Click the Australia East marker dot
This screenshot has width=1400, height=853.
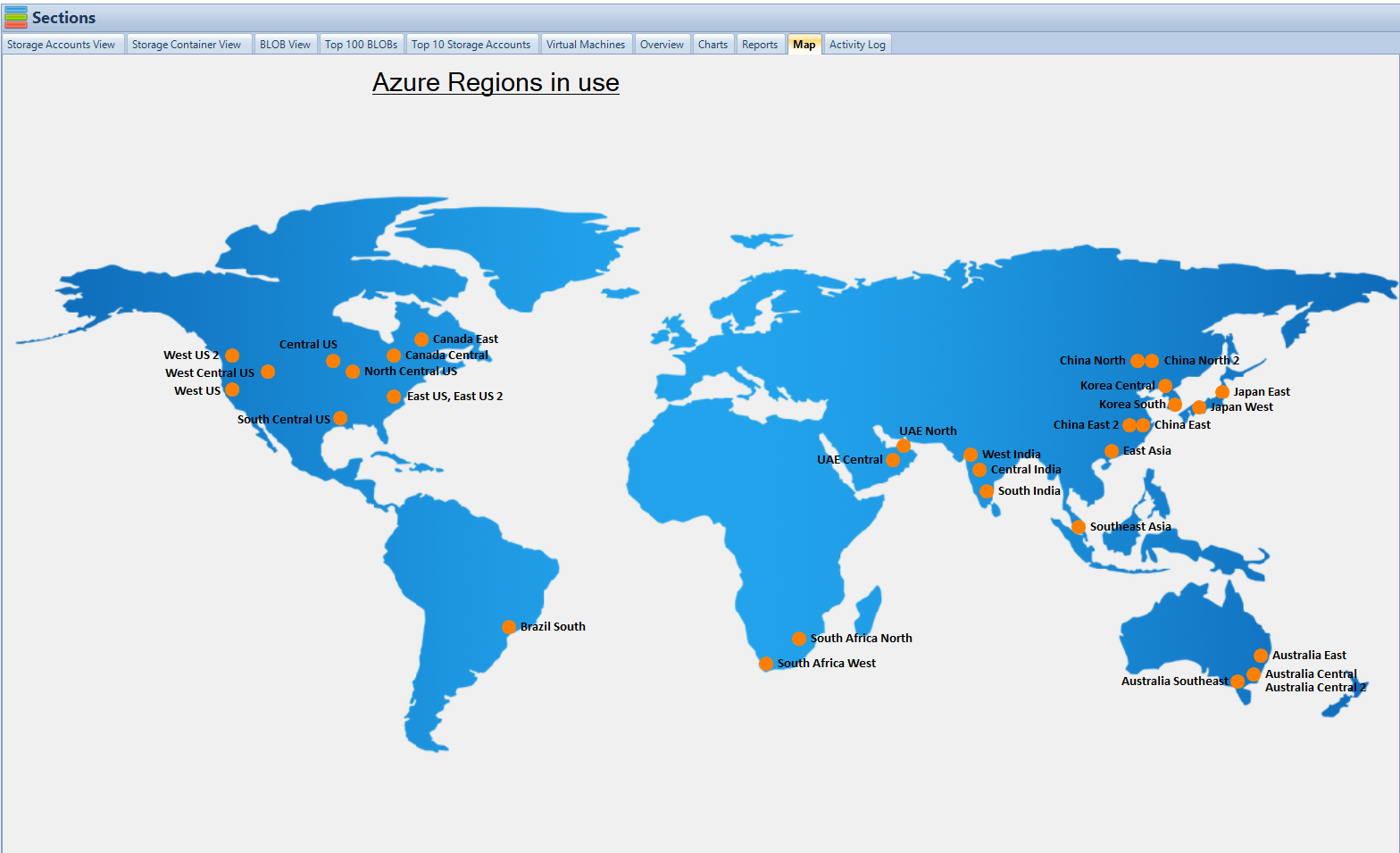point(1261,656)
